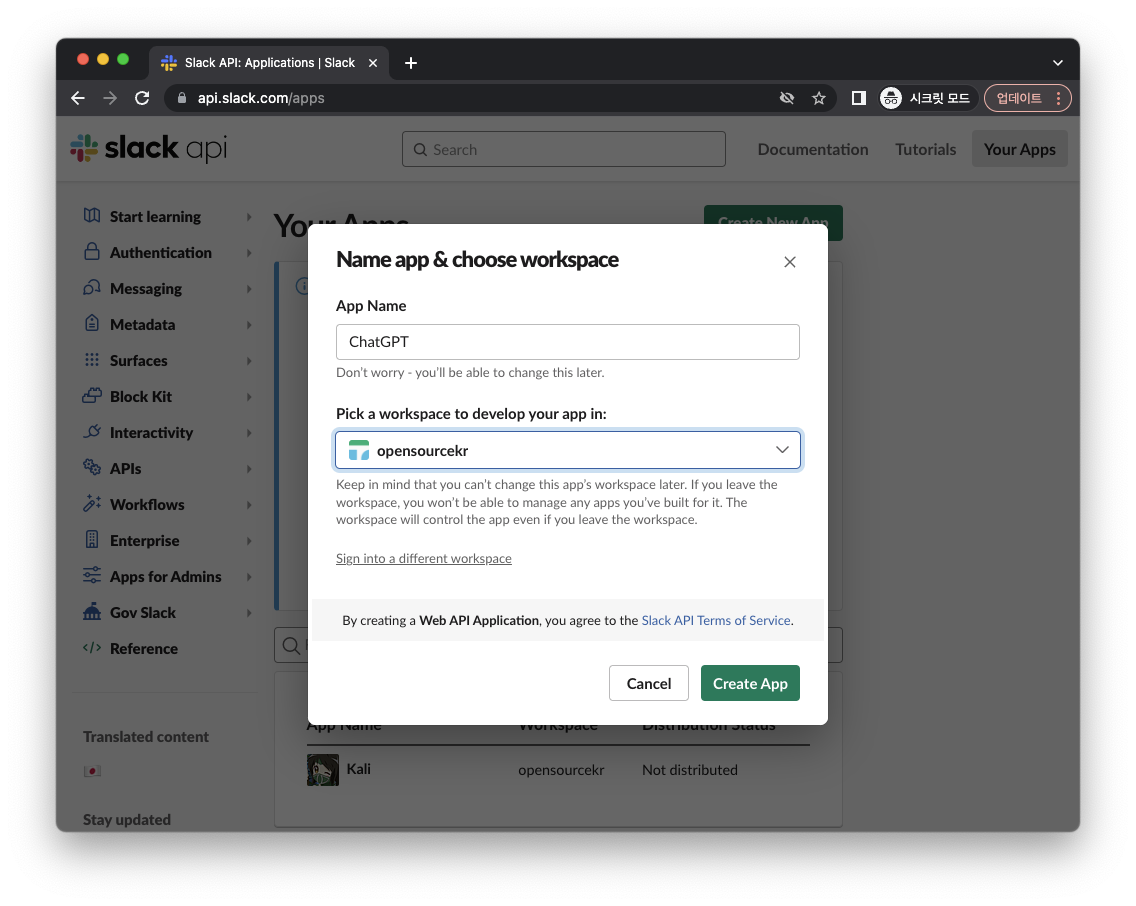Click the APIs gears icon

coord(92,467)
